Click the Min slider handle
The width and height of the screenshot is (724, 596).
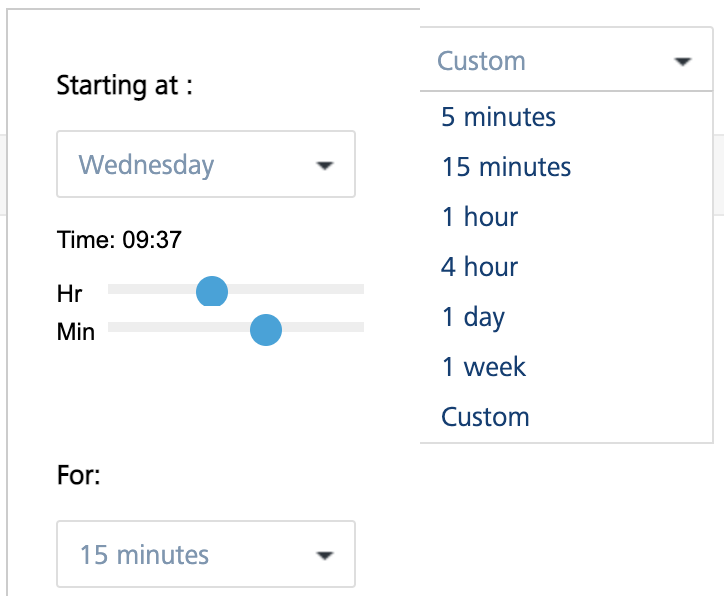265,329
